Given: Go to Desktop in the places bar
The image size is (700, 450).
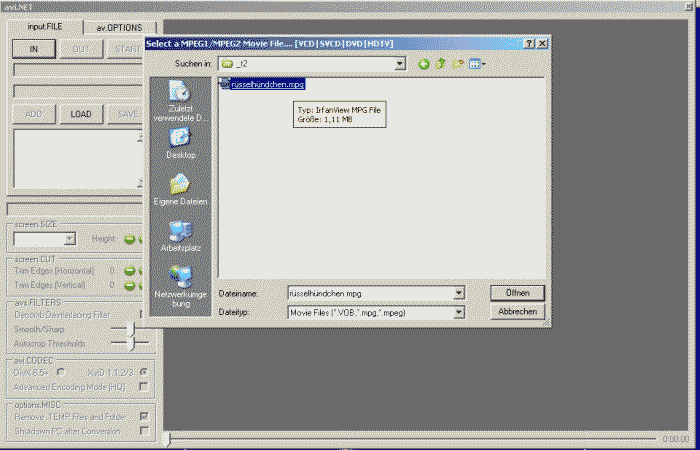Looking at the screenshot, I should click(181, 145).
